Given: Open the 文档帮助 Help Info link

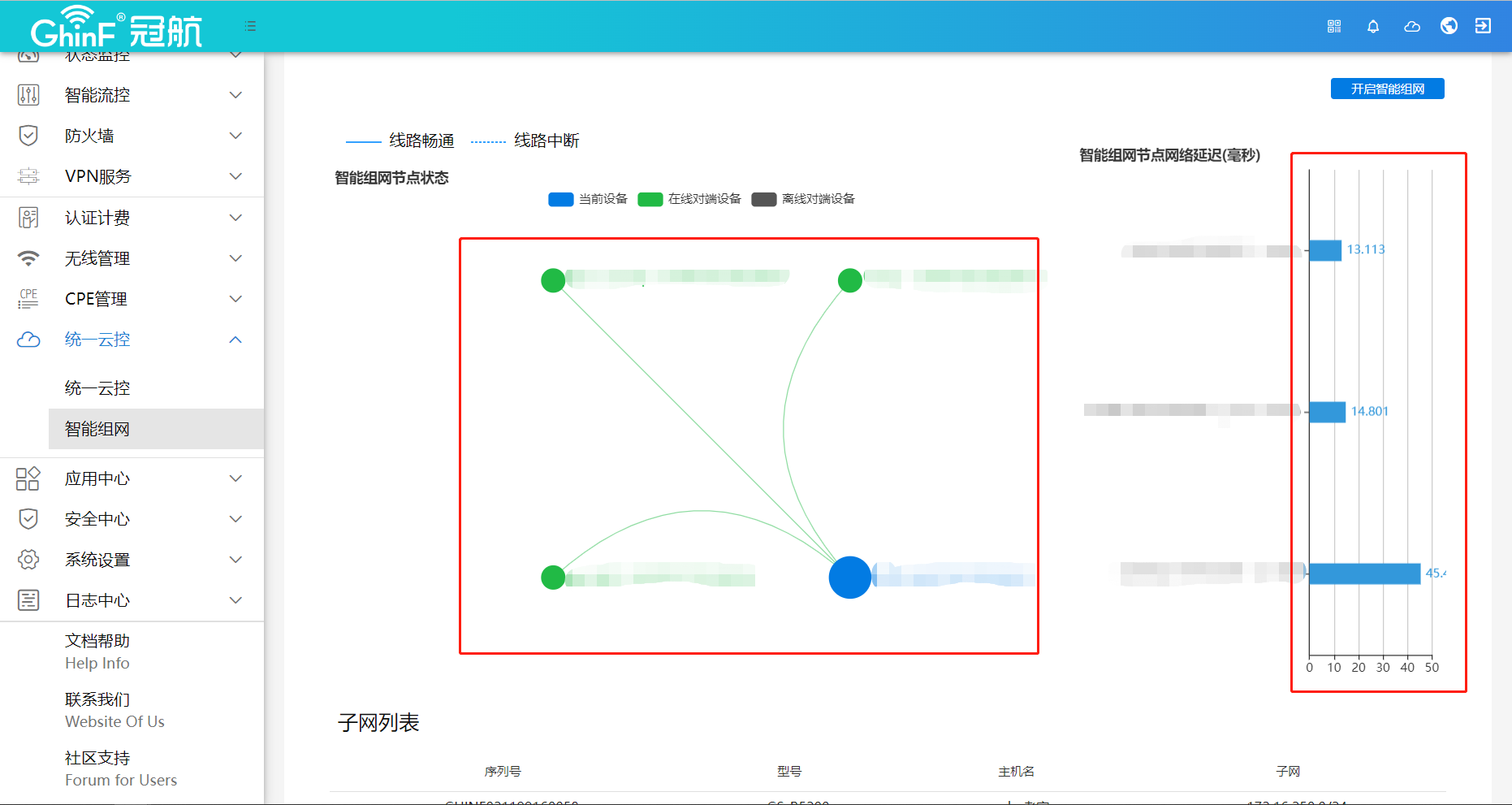Looking at the screenshot, I should point(97,651).
